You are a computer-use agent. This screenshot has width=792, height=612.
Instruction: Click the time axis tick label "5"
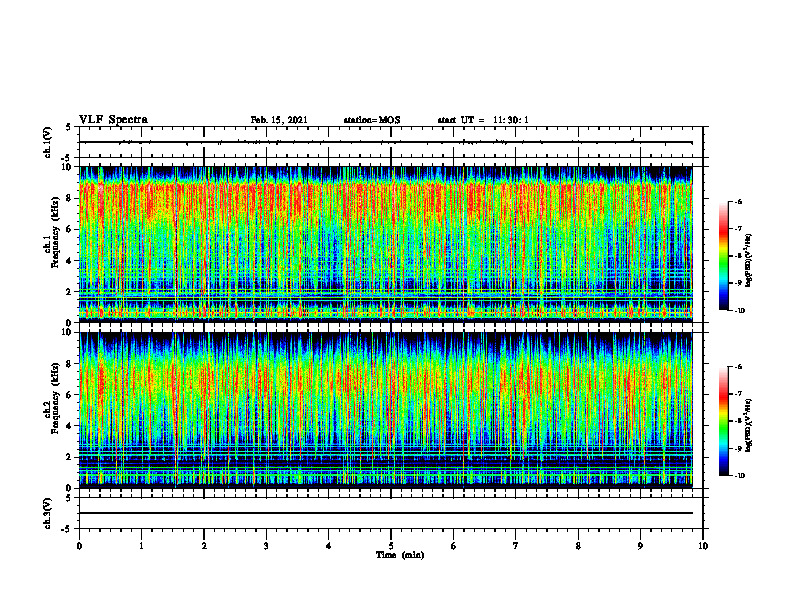point(391,546)
